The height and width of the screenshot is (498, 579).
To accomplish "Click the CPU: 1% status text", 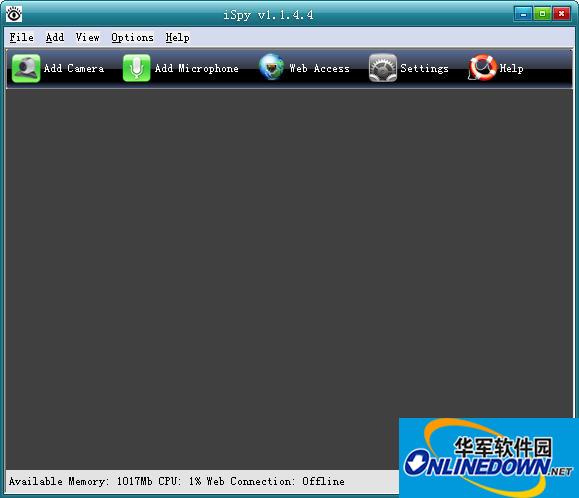I will (179, 481).
